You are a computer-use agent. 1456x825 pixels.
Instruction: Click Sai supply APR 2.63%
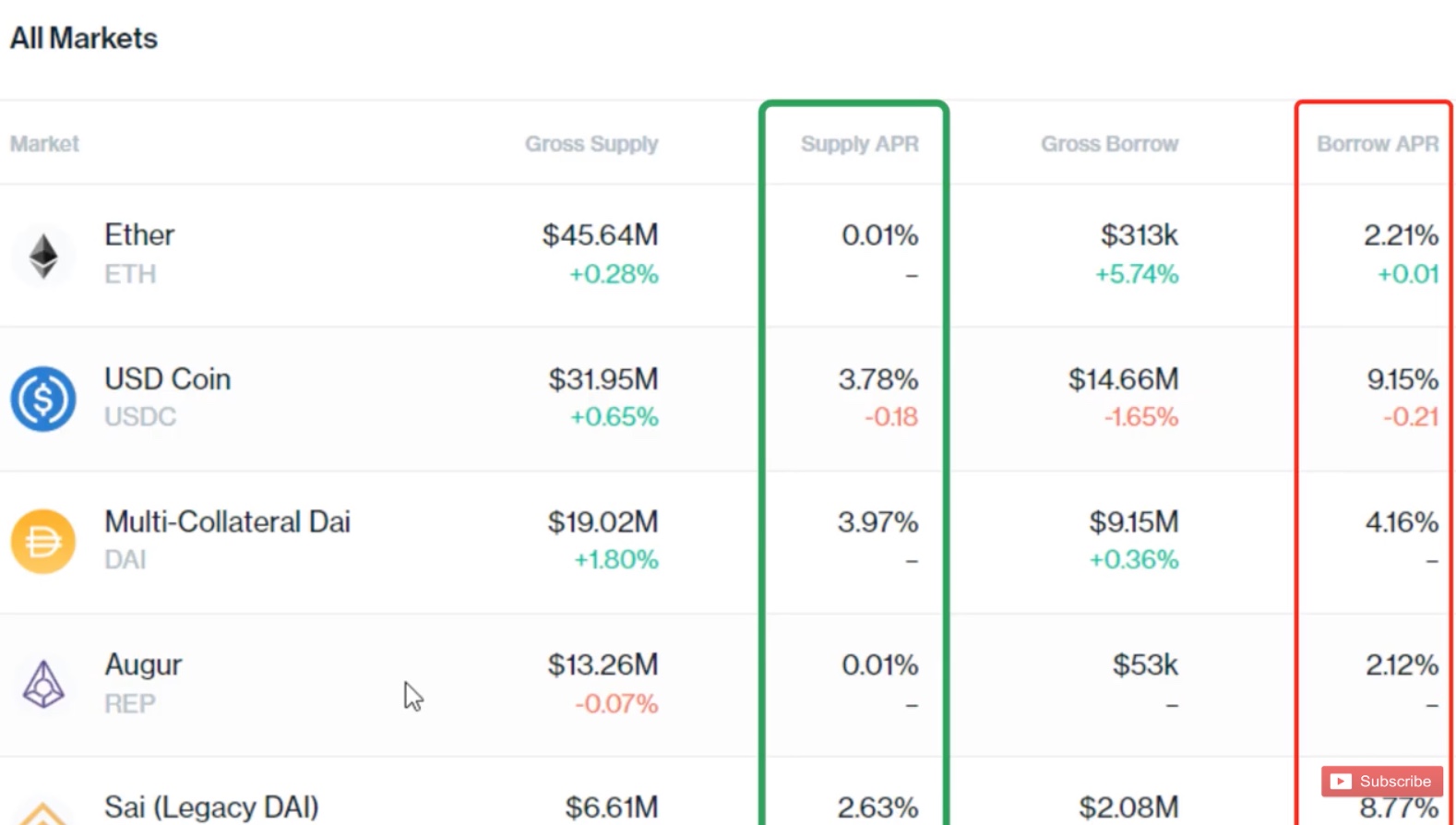click(x=877, y=807)
